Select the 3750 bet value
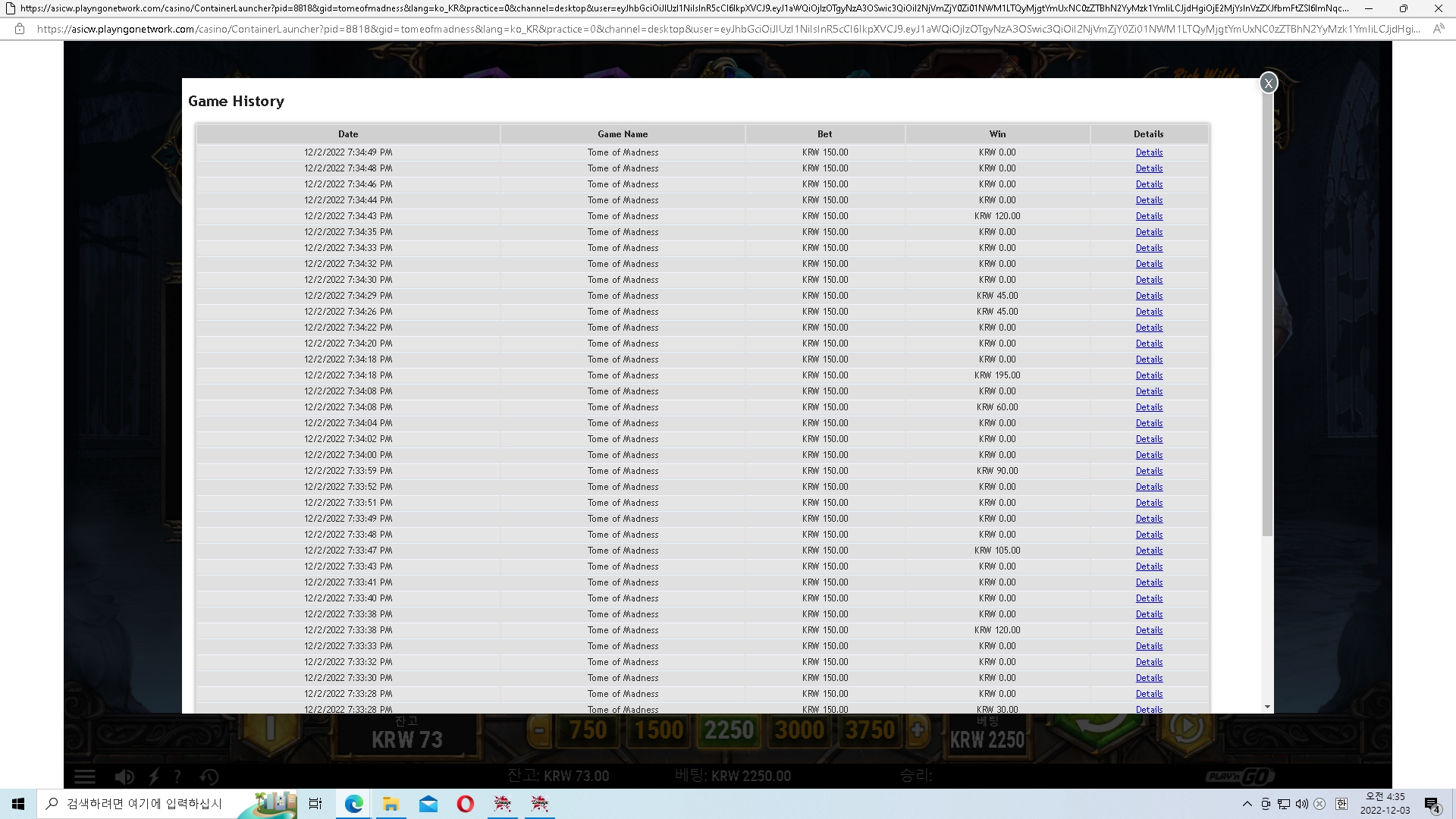The height and width of the screenshot is (819, 1456). (870, 730)
